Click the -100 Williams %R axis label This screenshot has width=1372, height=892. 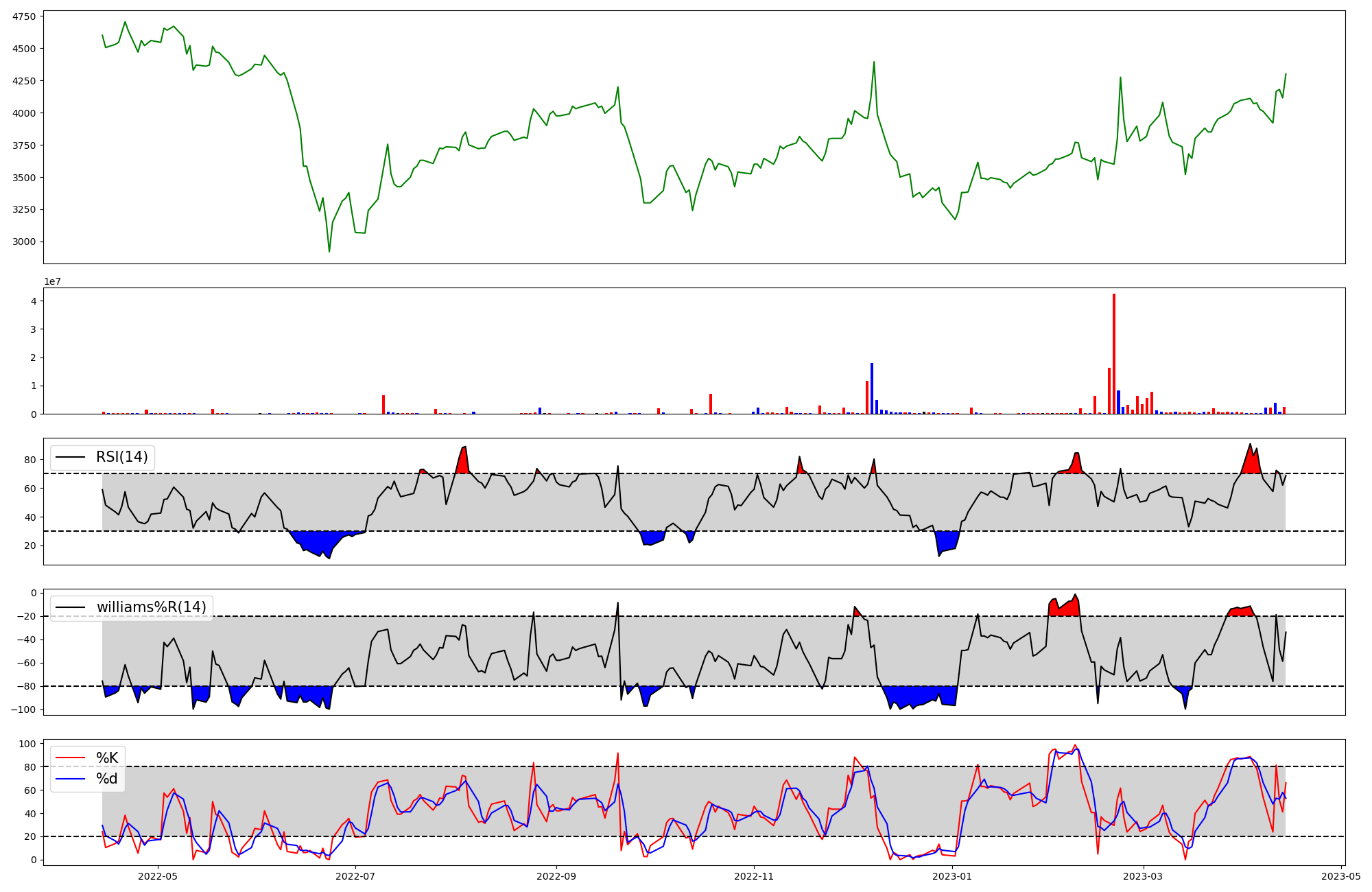pos(22,709)
